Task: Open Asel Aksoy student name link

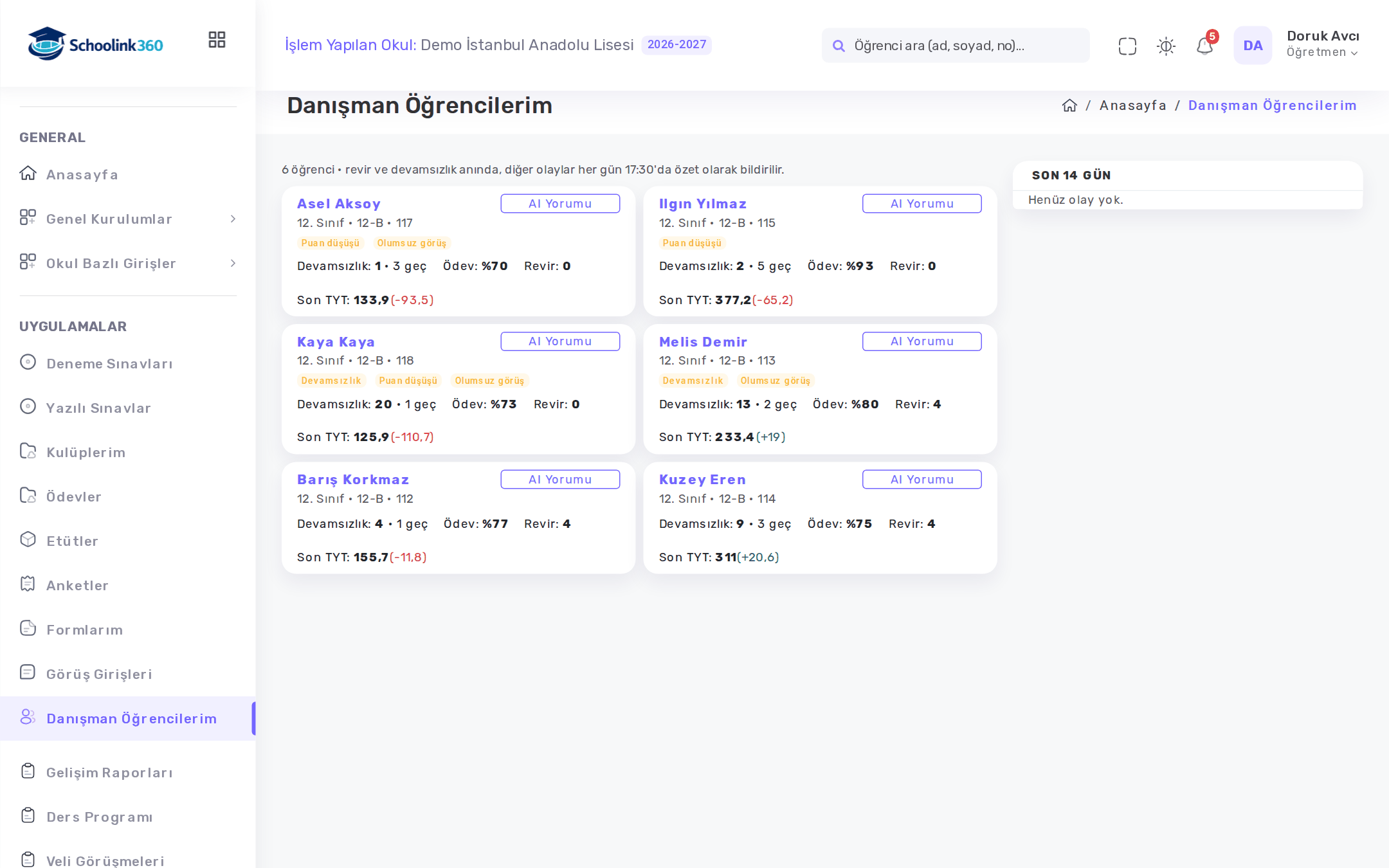Action: [339, 204]
